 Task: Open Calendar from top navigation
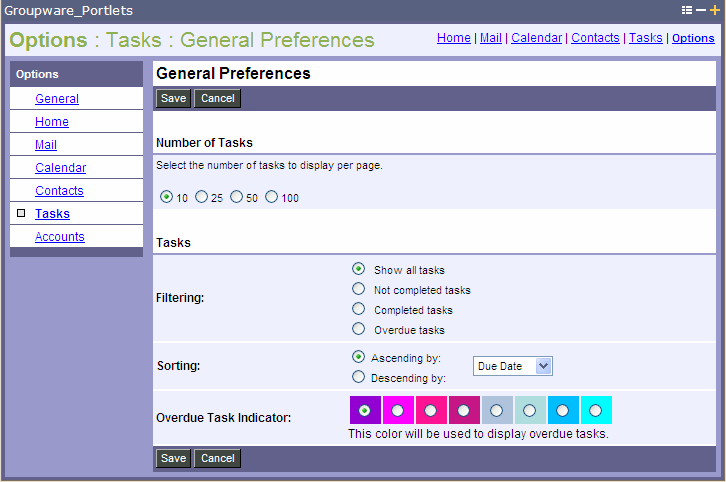point(537,38)
